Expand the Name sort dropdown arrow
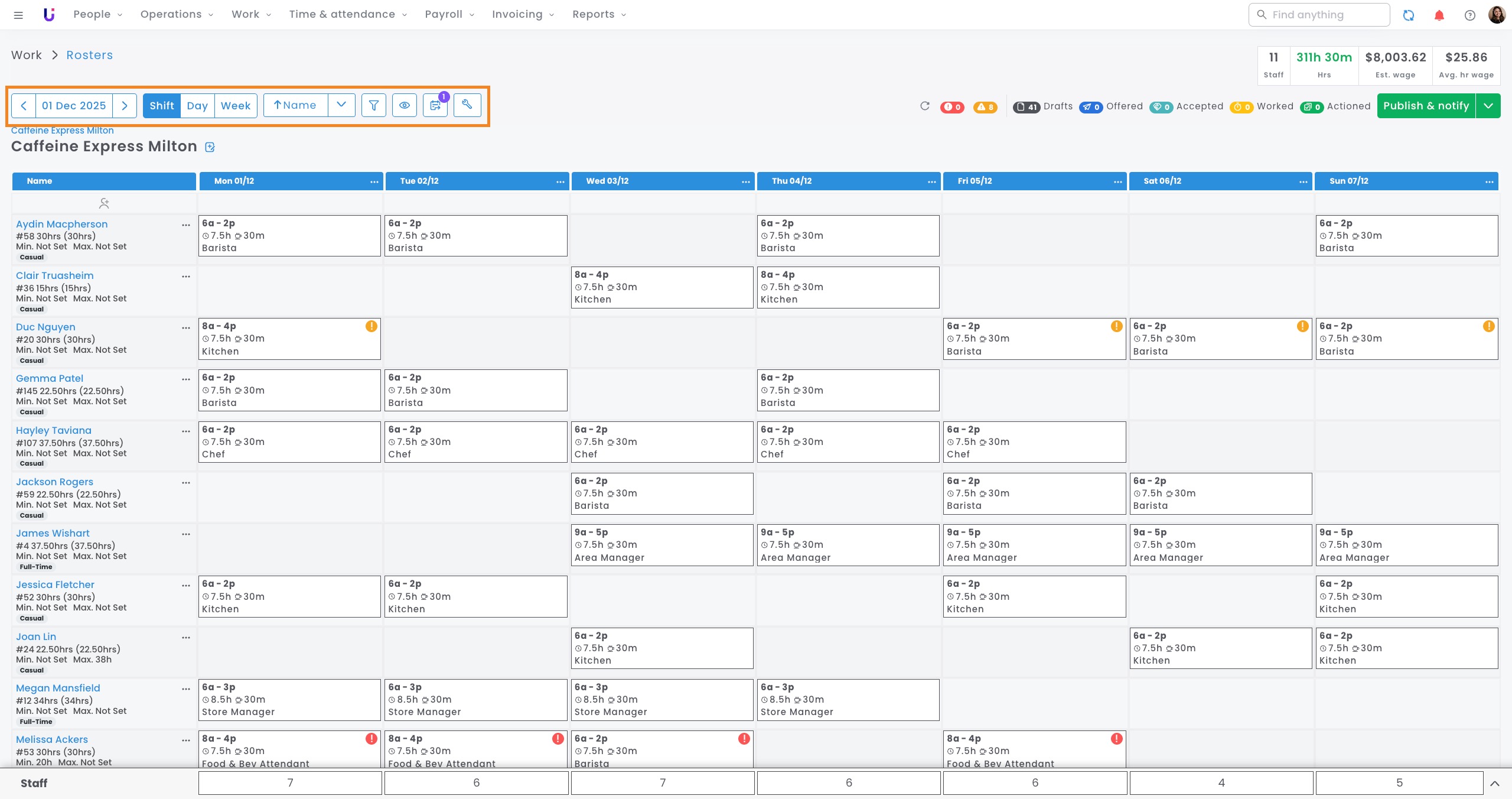 [341, 105]
